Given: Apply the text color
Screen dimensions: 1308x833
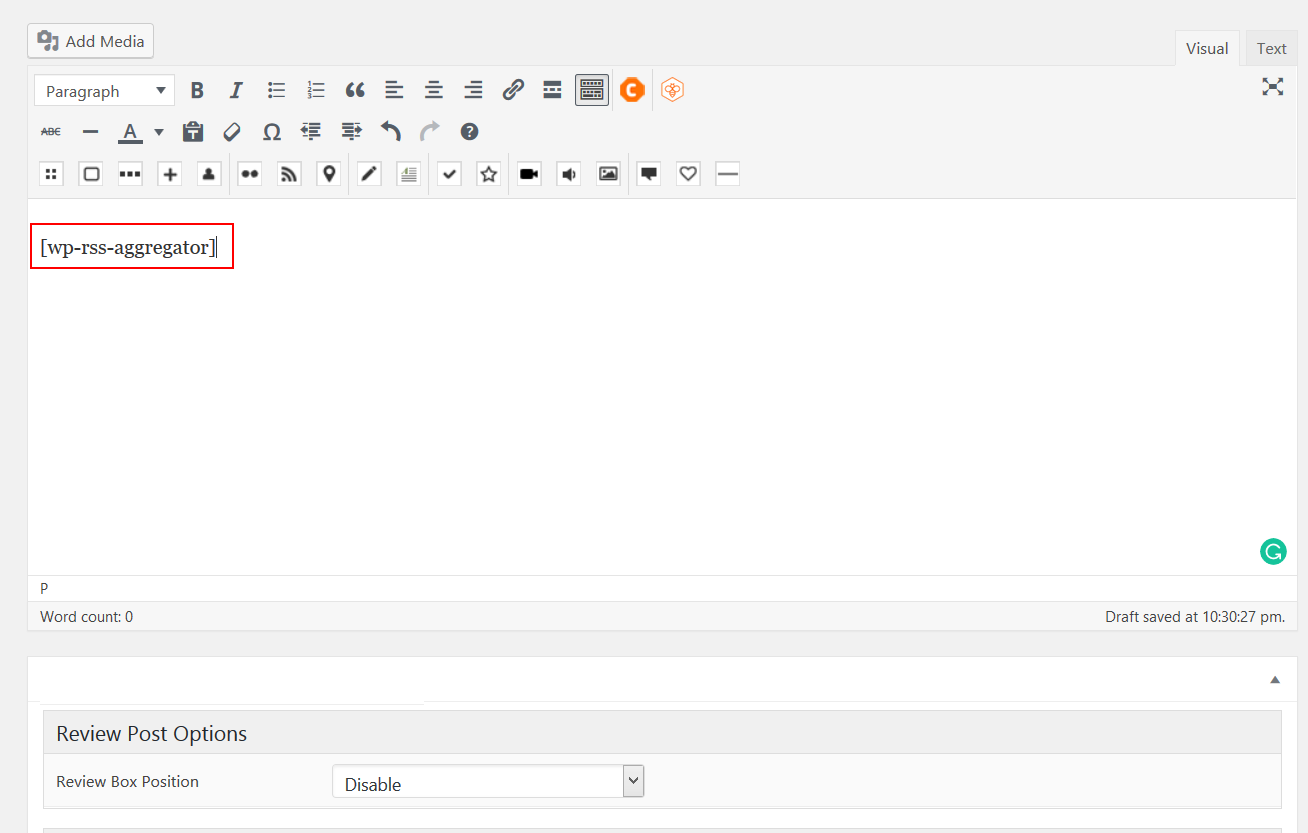Looking at the screenshot, I should (130, 132).
